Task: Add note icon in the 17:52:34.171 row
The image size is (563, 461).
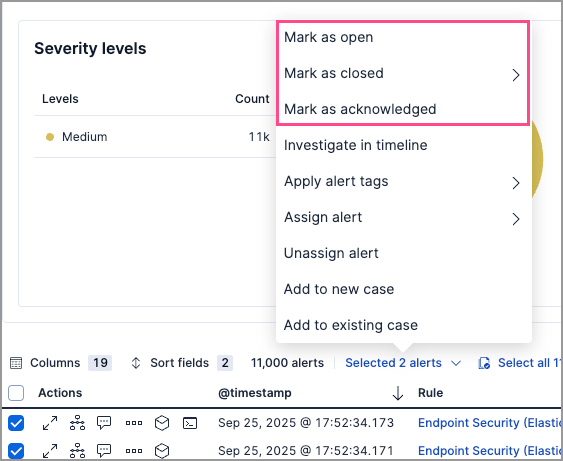Action: pyautogui.click(x=104, y=451)
